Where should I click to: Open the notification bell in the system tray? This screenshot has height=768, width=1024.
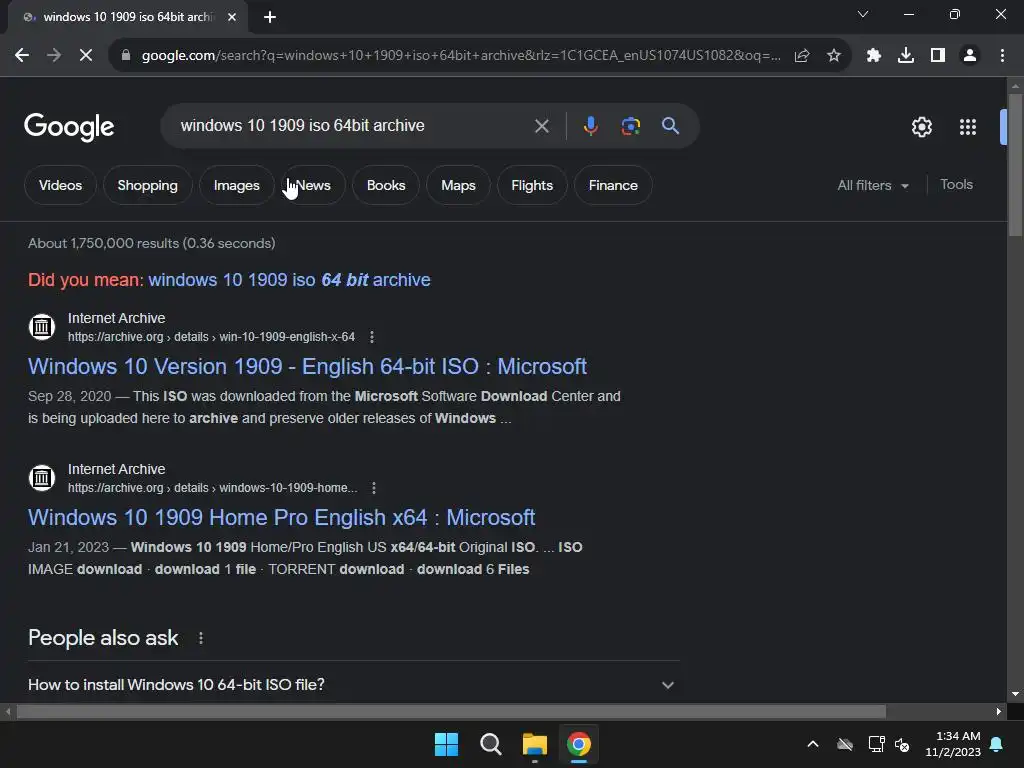tap(997, 744)
